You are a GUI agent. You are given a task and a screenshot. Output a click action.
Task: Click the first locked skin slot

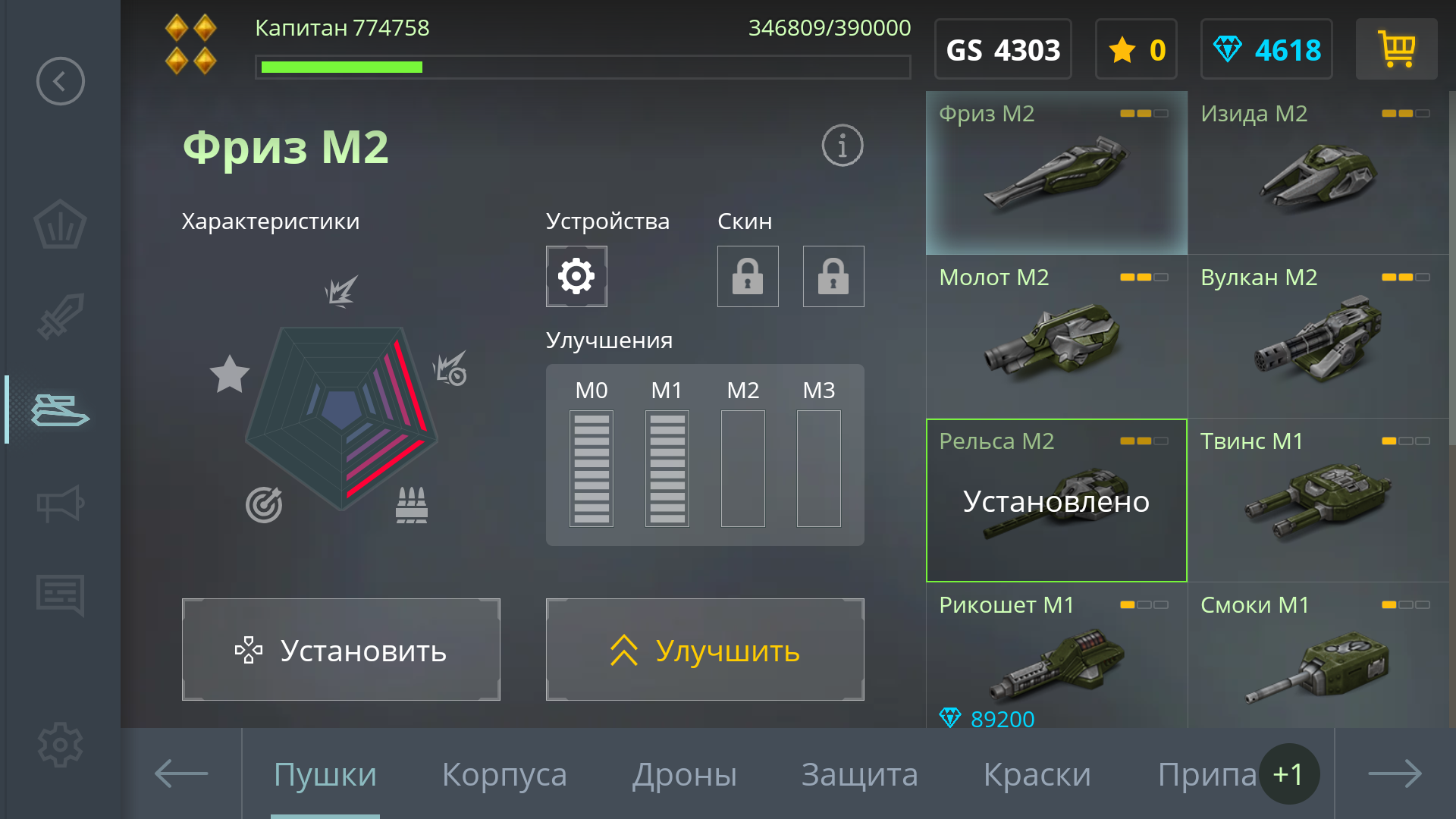coord(748,276)
